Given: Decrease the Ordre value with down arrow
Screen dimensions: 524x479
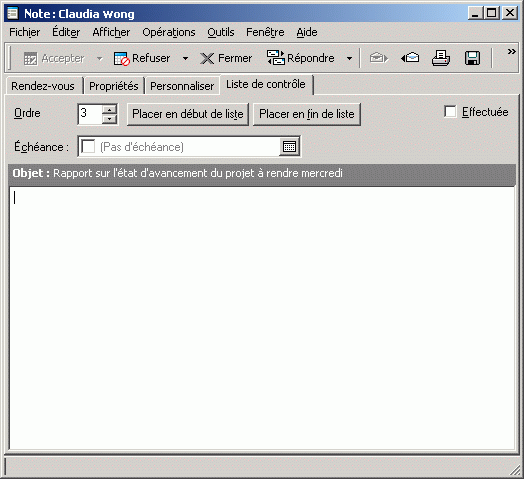Looking at the screenshot, I should [x=109, y=119].
